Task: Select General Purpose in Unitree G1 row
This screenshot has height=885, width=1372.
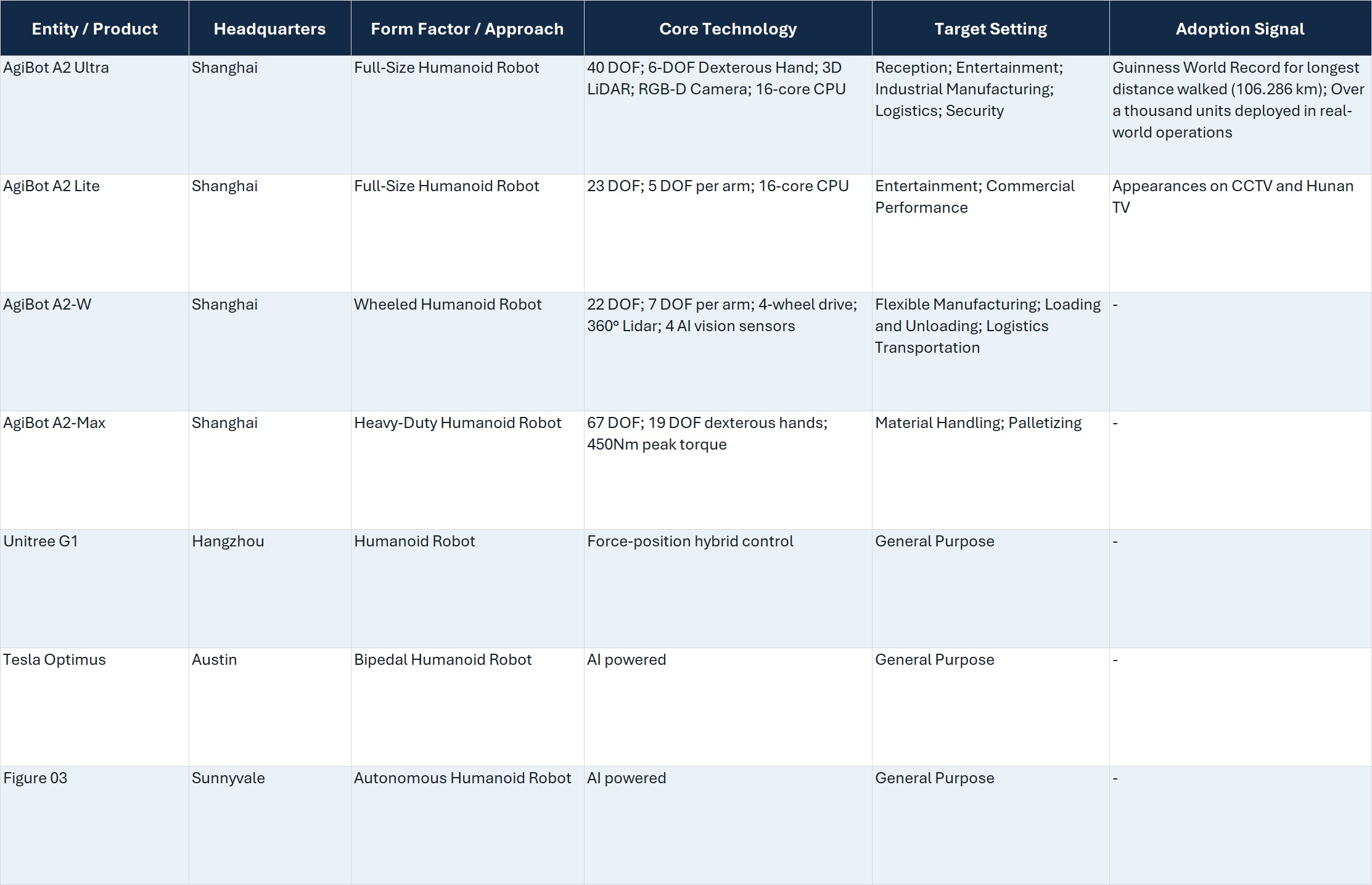Action: click(990, 588)
